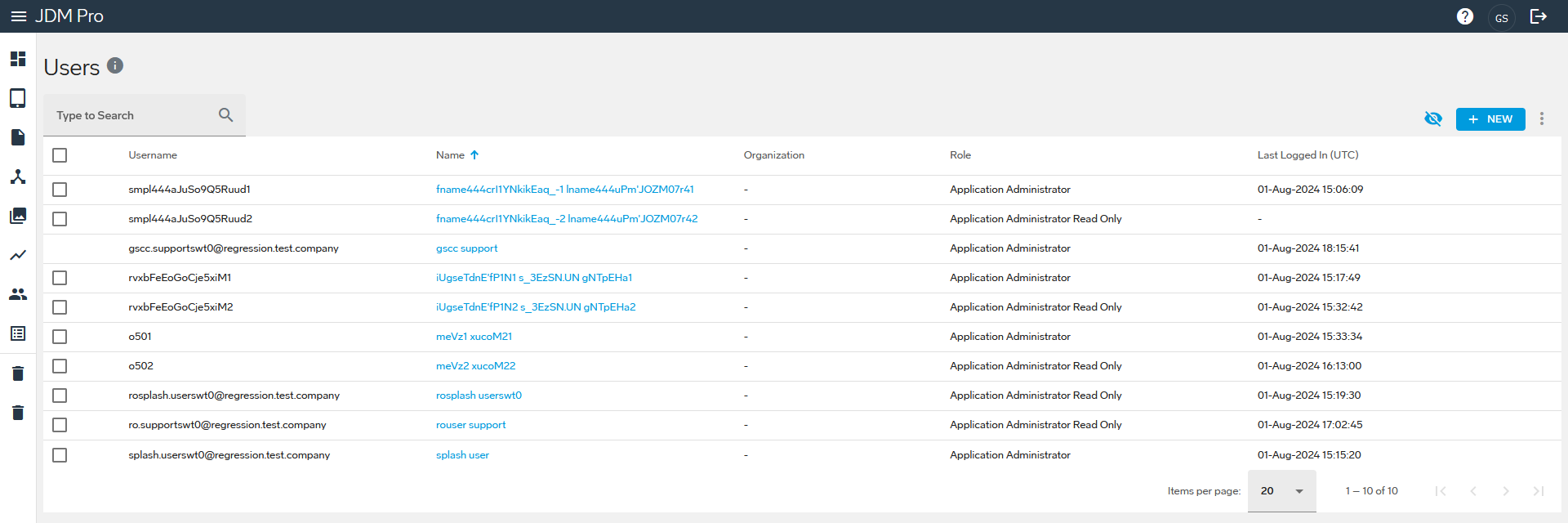Screen dimensions: 1568x523
Task: Go to the next page
Action: [1506, 491]
